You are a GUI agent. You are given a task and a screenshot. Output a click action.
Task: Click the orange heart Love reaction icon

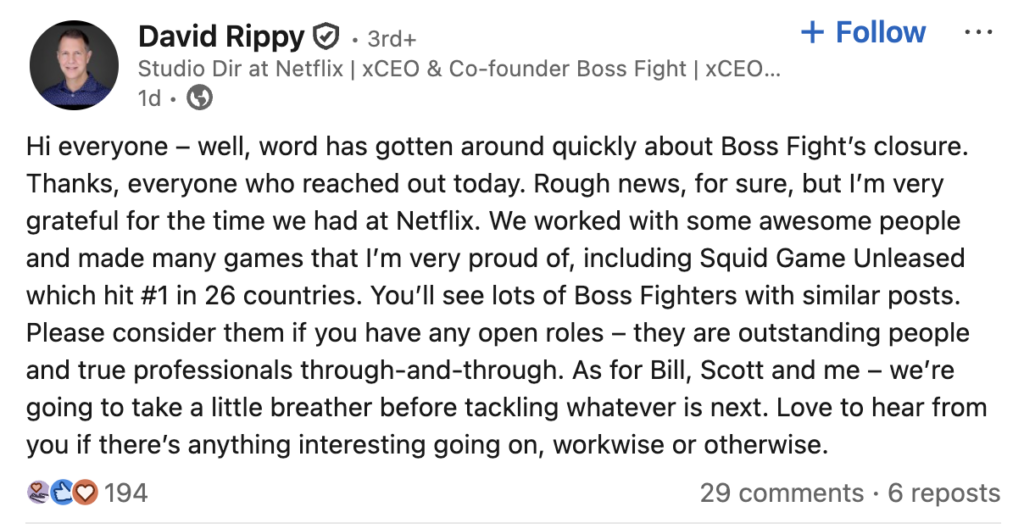[86, 492]
